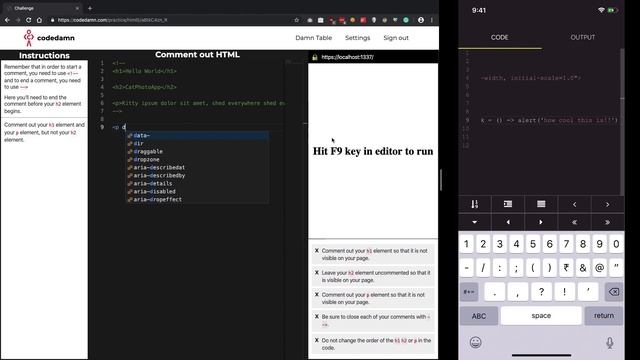Pick aria-disabled from the suggestion list
The image size is (640, 360).
(x=197, y=191)
